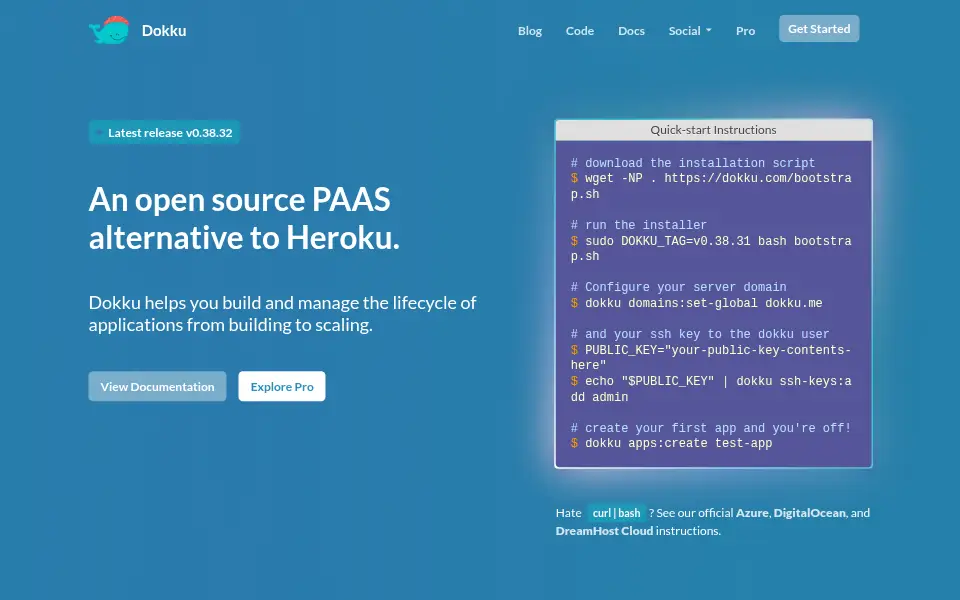Click the 'An open source PAAS' headline
Image resolution: width=960 pixels, height=600 pixels.
pyautogui.click(x=244, y=218)
